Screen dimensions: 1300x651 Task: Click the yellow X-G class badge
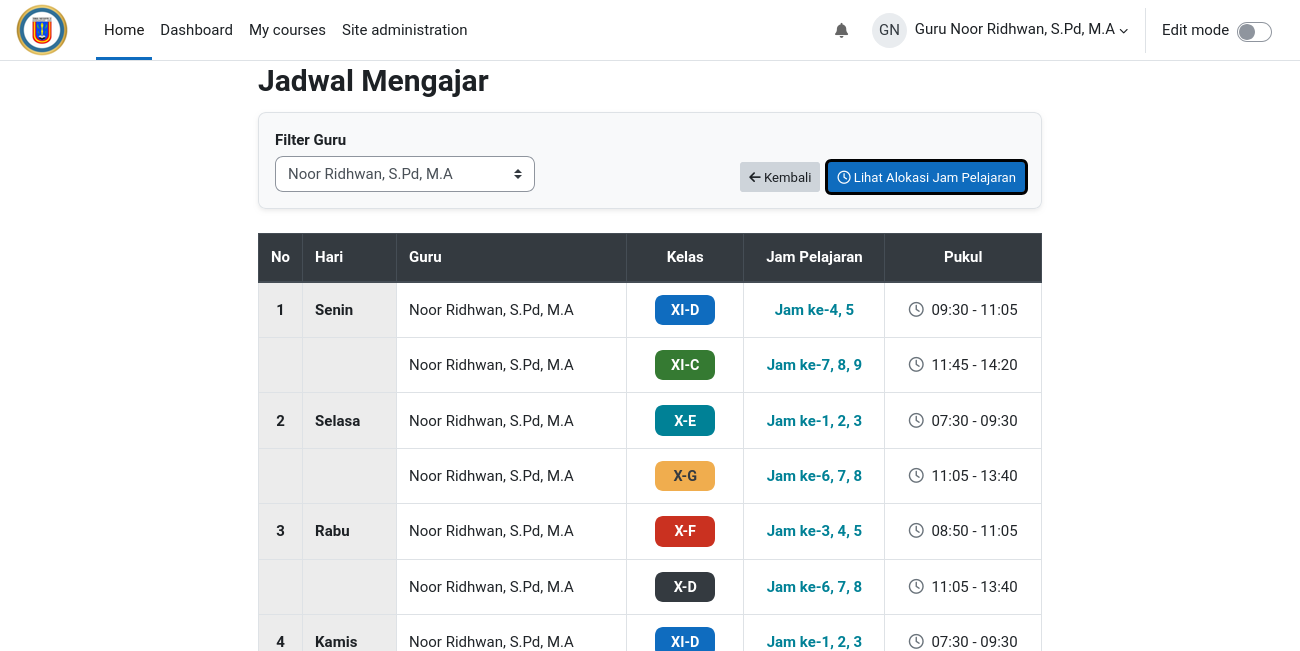[685, 476]
